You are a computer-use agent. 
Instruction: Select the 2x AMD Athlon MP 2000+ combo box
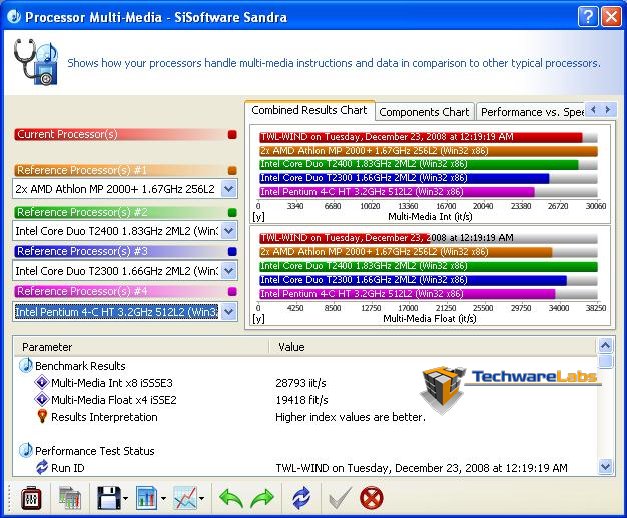click(124, 189)
